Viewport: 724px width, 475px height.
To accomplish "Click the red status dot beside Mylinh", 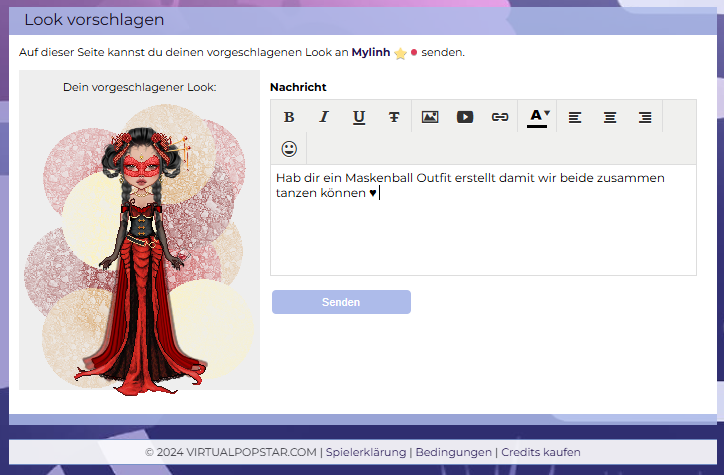I will pos(414,53).
